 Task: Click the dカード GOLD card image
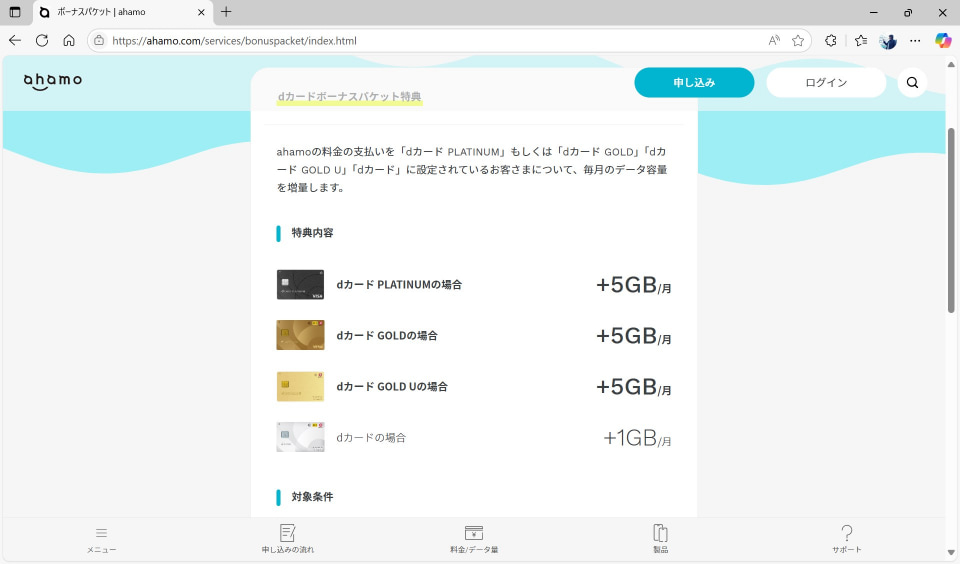tap(300, 336)
